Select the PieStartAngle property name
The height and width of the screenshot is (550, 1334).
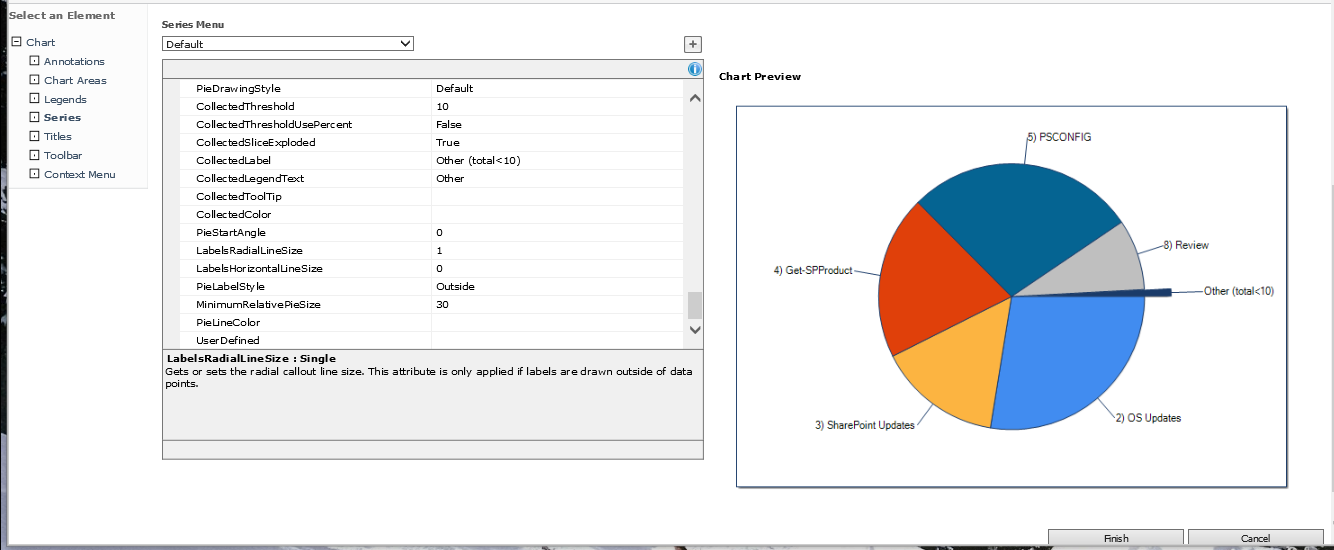pyautogui.click(x=231, y=232)
